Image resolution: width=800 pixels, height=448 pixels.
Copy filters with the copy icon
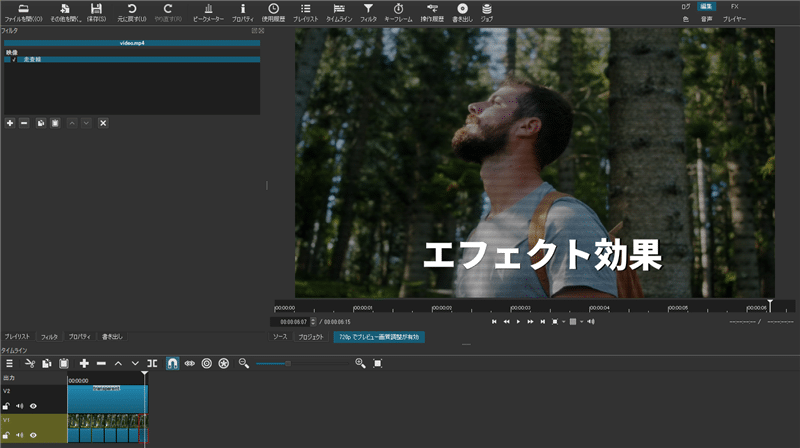pyautogui.click(x=41, y=123)
